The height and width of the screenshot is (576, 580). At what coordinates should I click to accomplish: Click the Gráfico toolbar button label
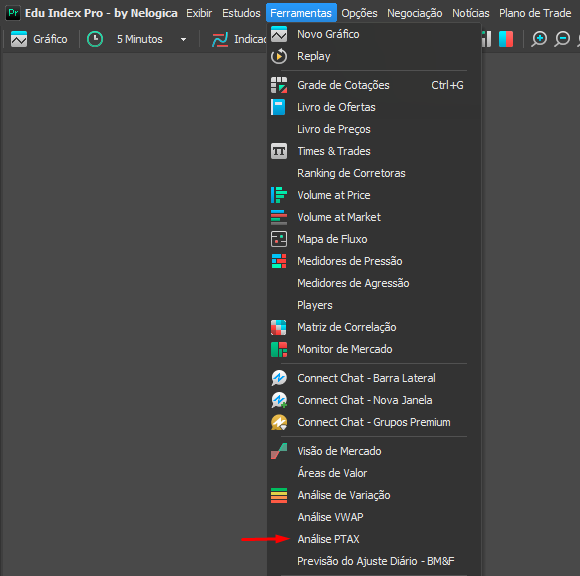50,39
